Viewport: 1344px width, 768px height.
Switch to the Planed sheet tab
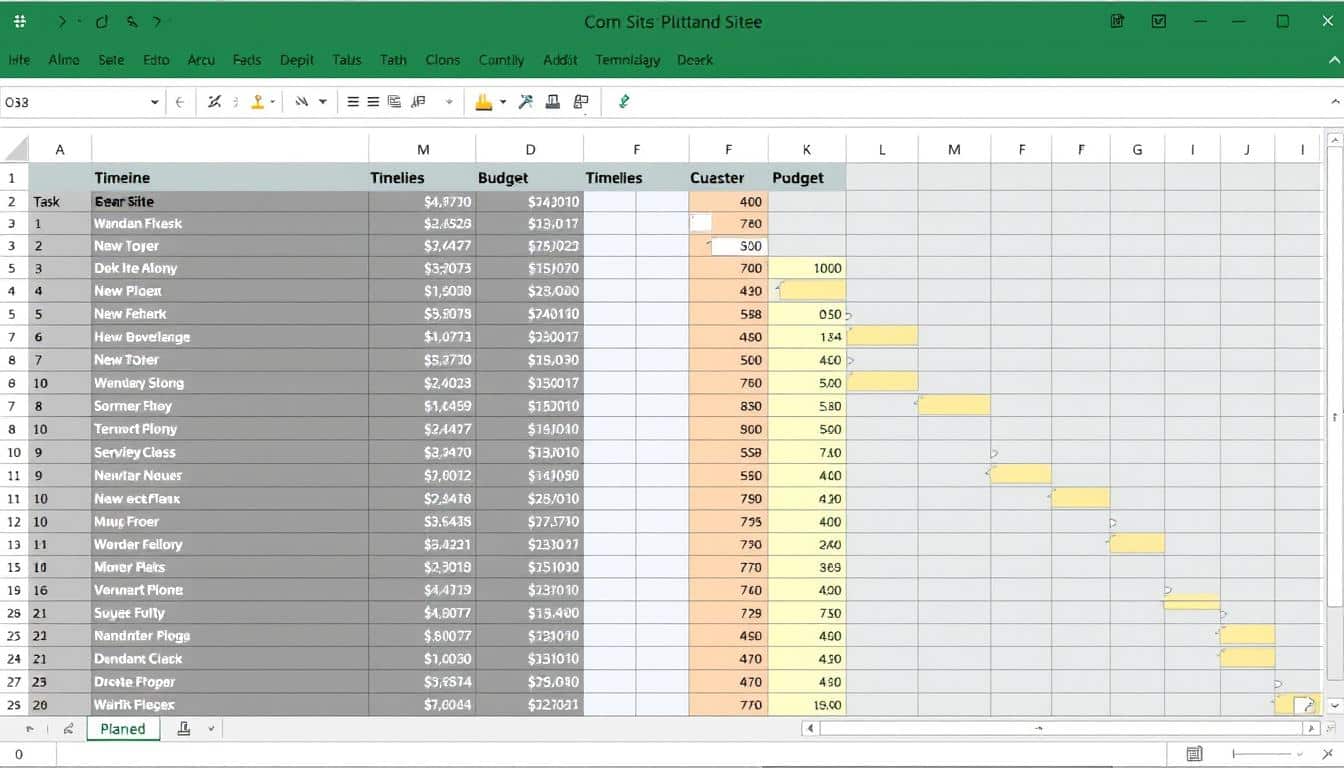tap(123, 729)
